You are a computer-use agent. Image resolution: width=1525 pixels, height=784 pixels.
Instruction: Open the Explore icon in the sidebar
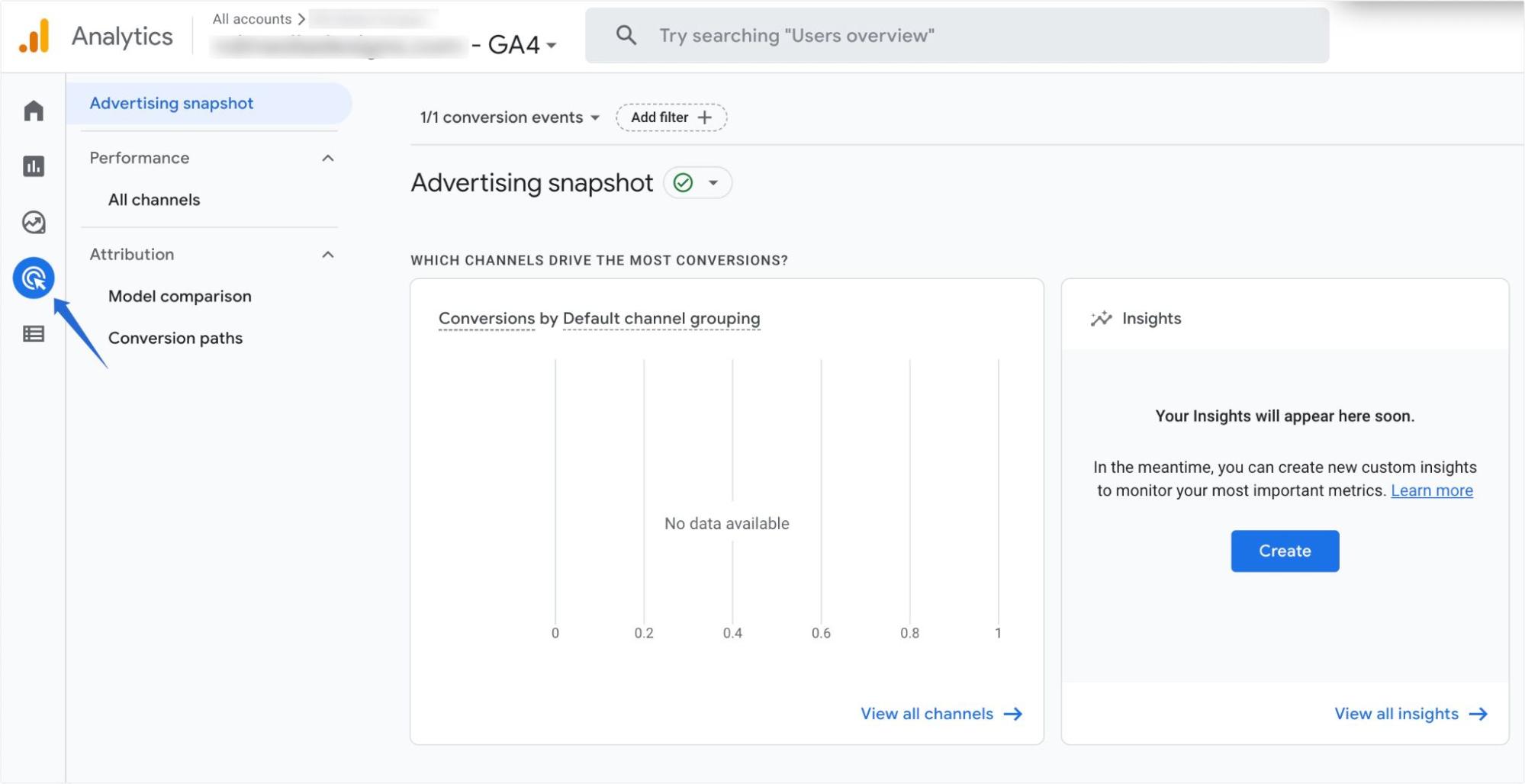click(34, 222)
